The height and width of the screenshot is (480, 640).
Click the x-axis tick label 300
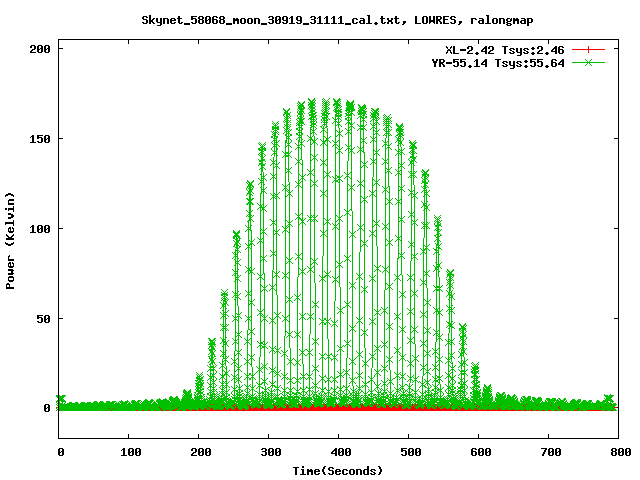point(271,452)
